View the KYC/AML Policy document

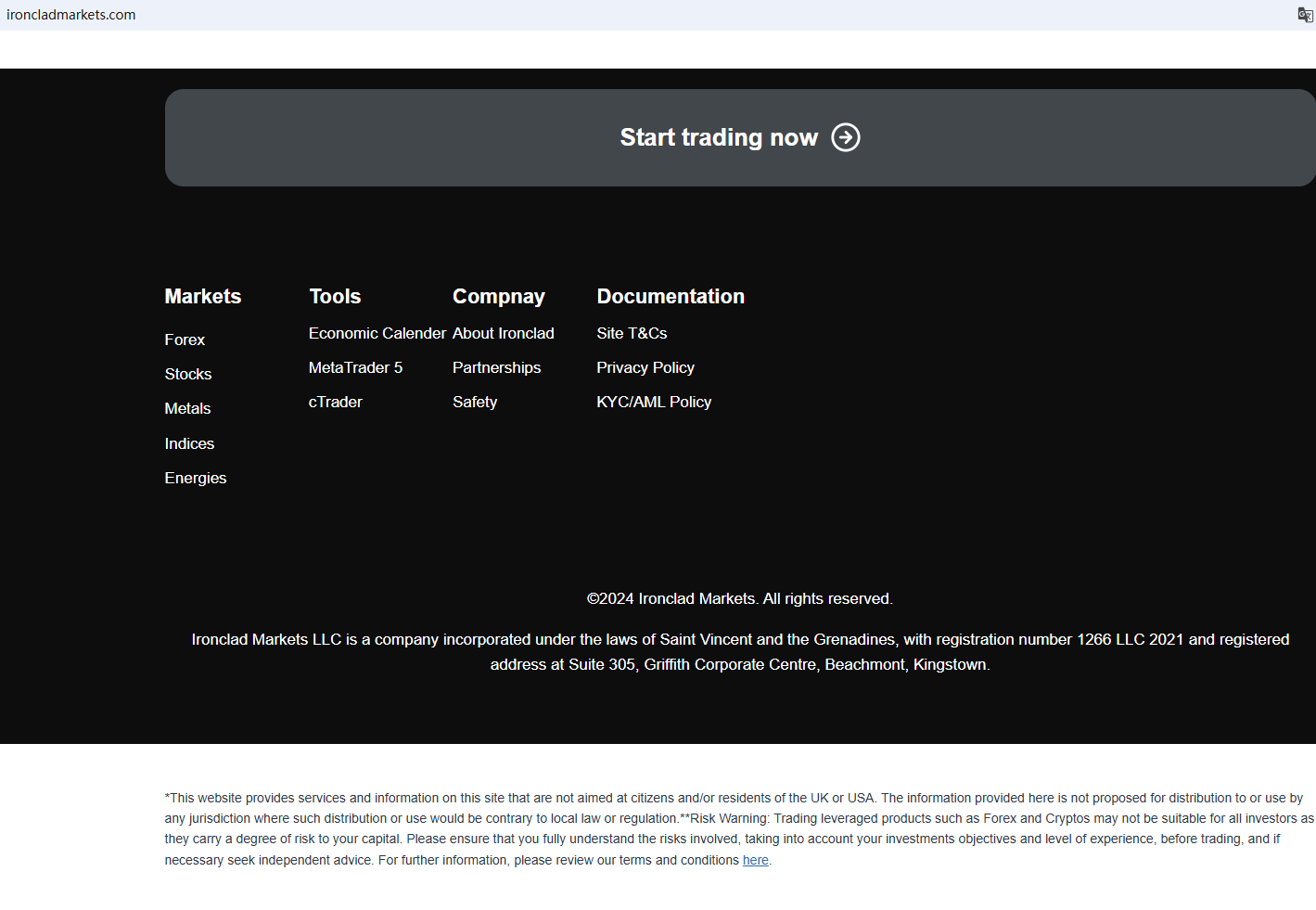click(655, 402)
